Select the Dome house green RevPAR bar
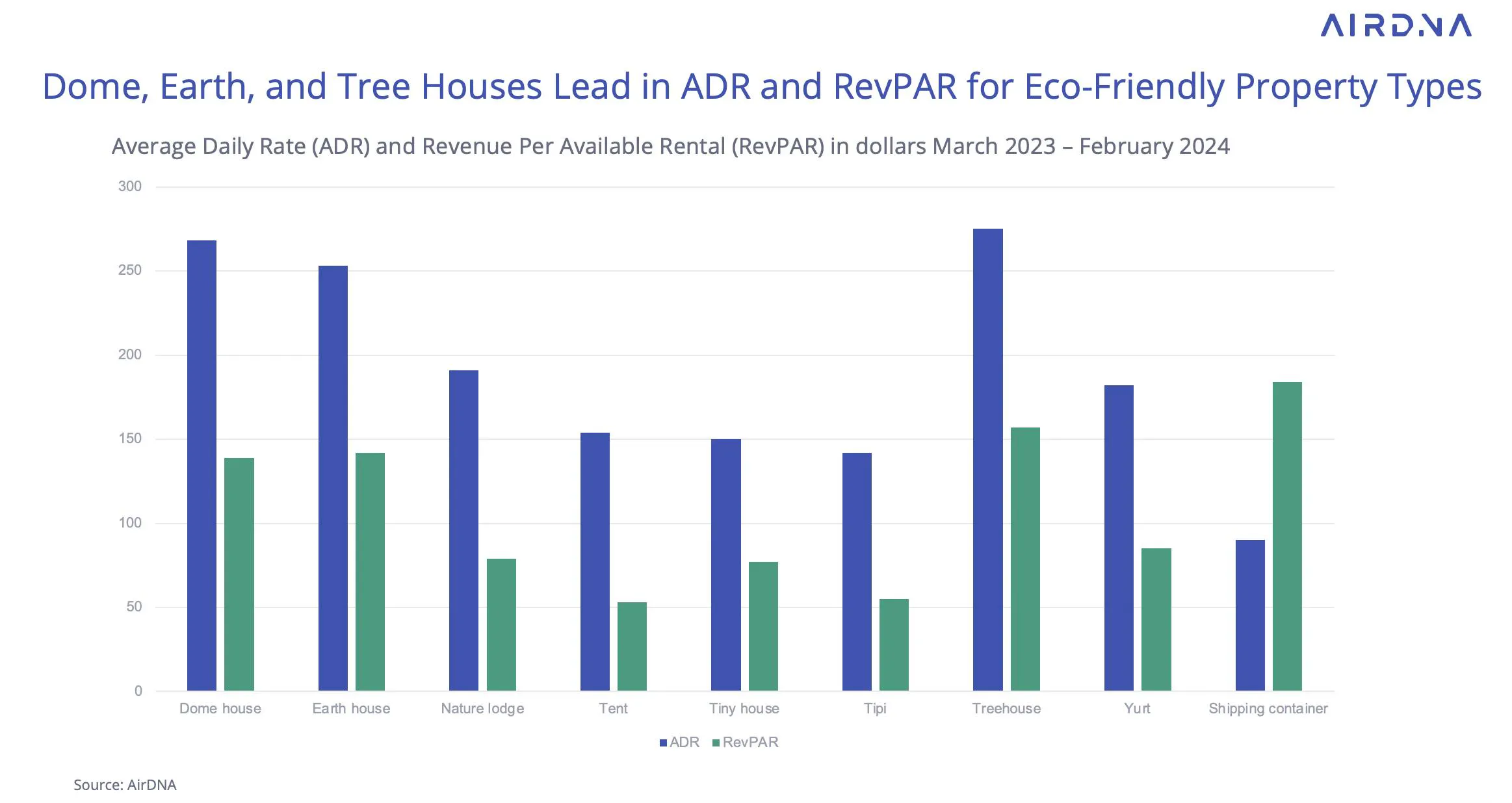Viewport: 1512px width, 803px height. (x=239, y=574)
